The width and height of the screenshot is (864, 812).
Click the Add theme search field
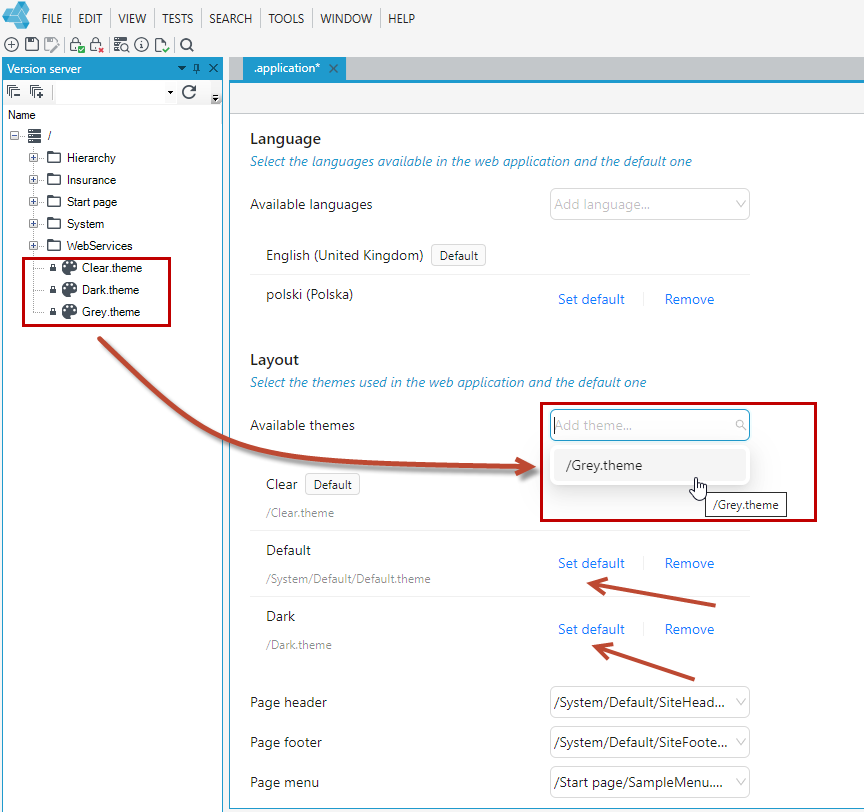point(650,425)
